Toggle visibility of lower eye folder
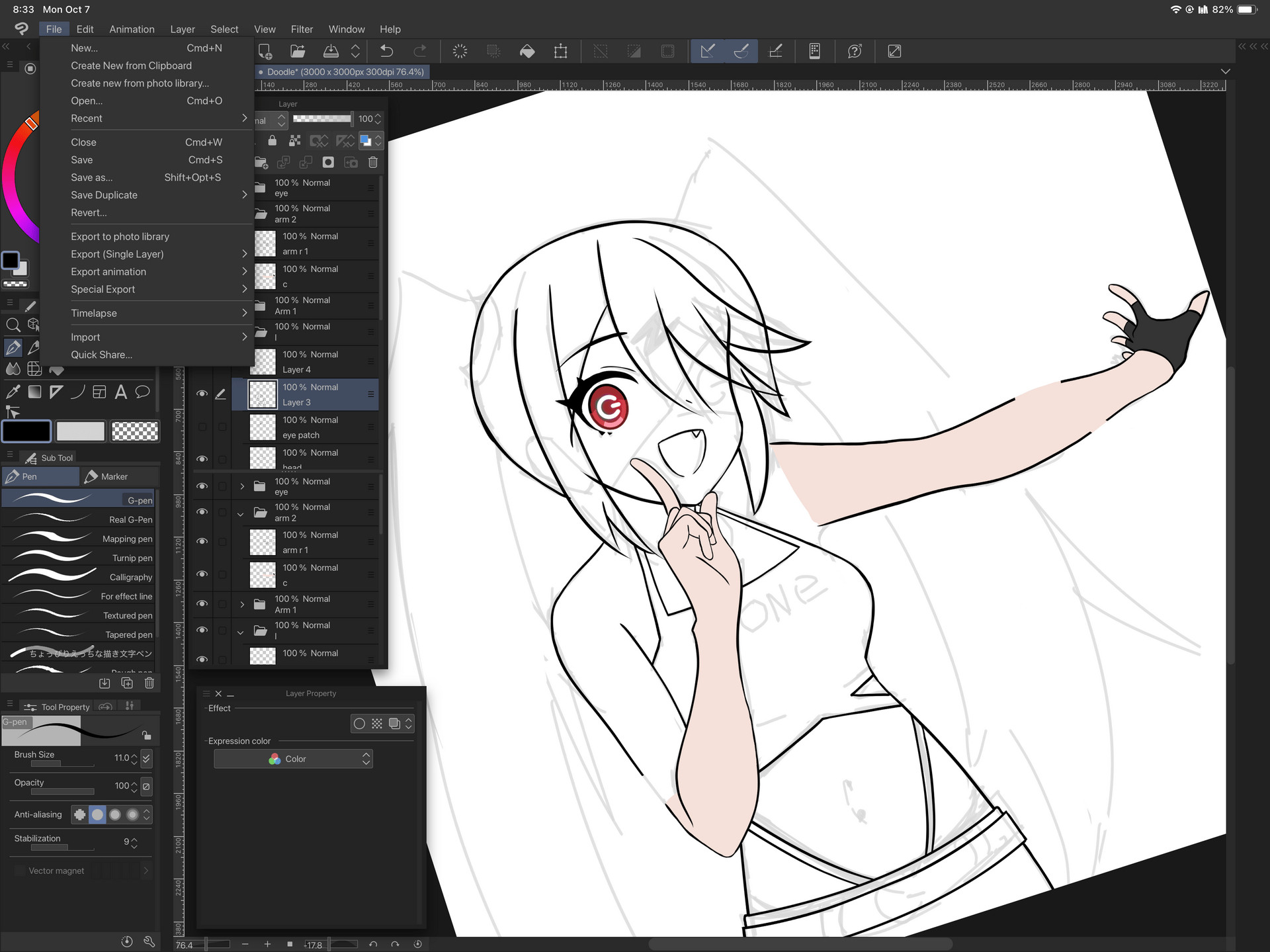The height and width of the screenshot is (952, 1270). tap(202, 486)
